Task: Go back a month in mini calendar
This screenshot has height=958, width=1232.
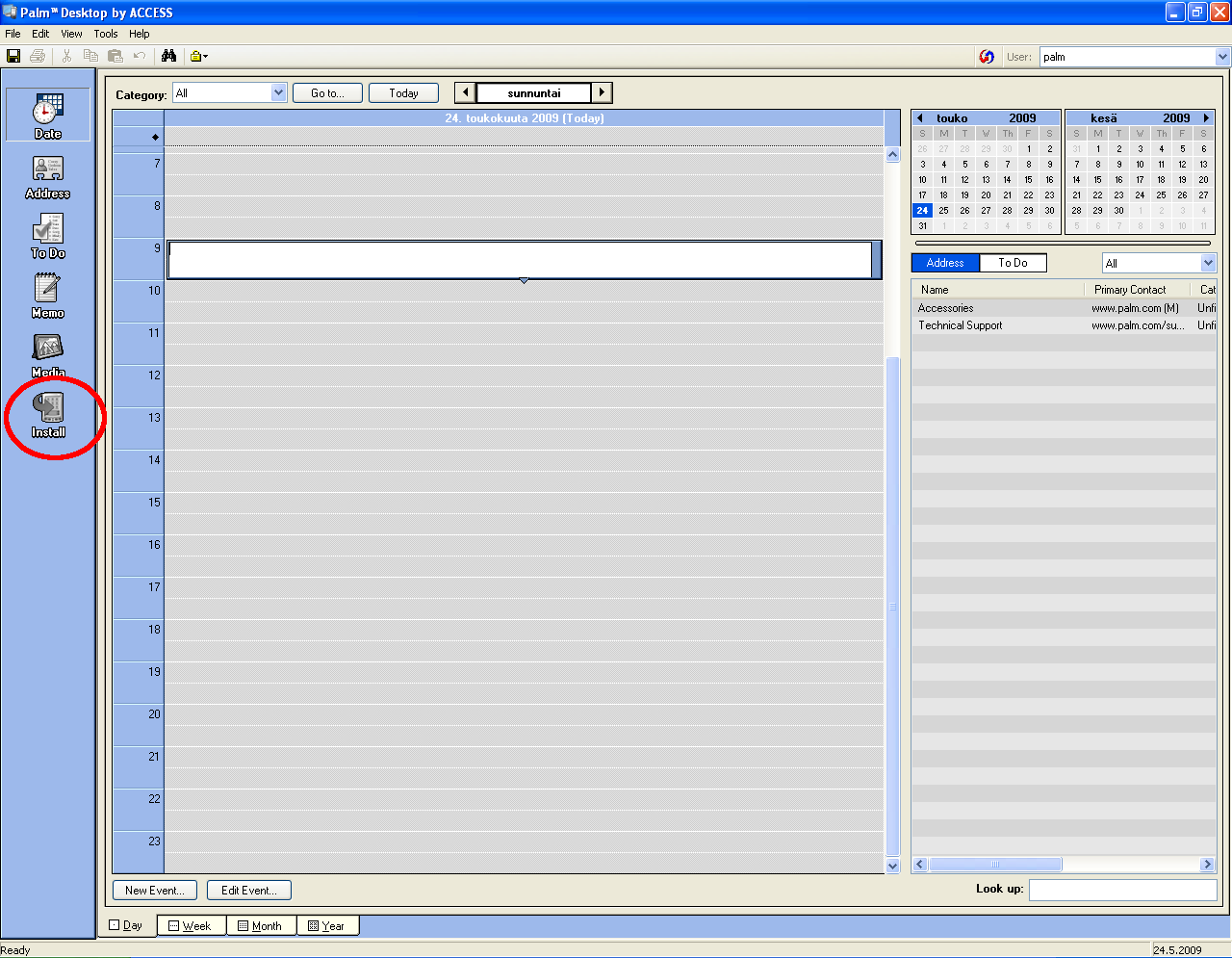Action: tap(920, 118)
